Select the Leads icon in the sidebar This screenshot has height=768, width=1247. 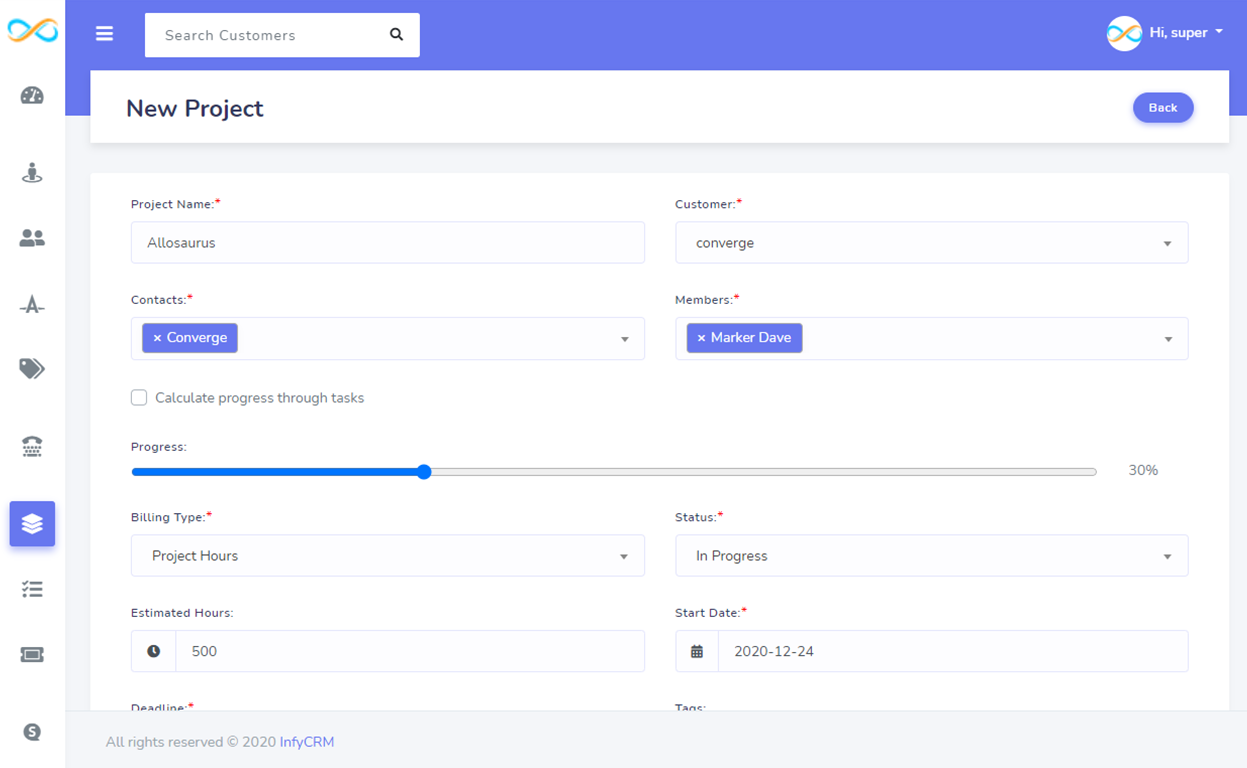[32, 172]
